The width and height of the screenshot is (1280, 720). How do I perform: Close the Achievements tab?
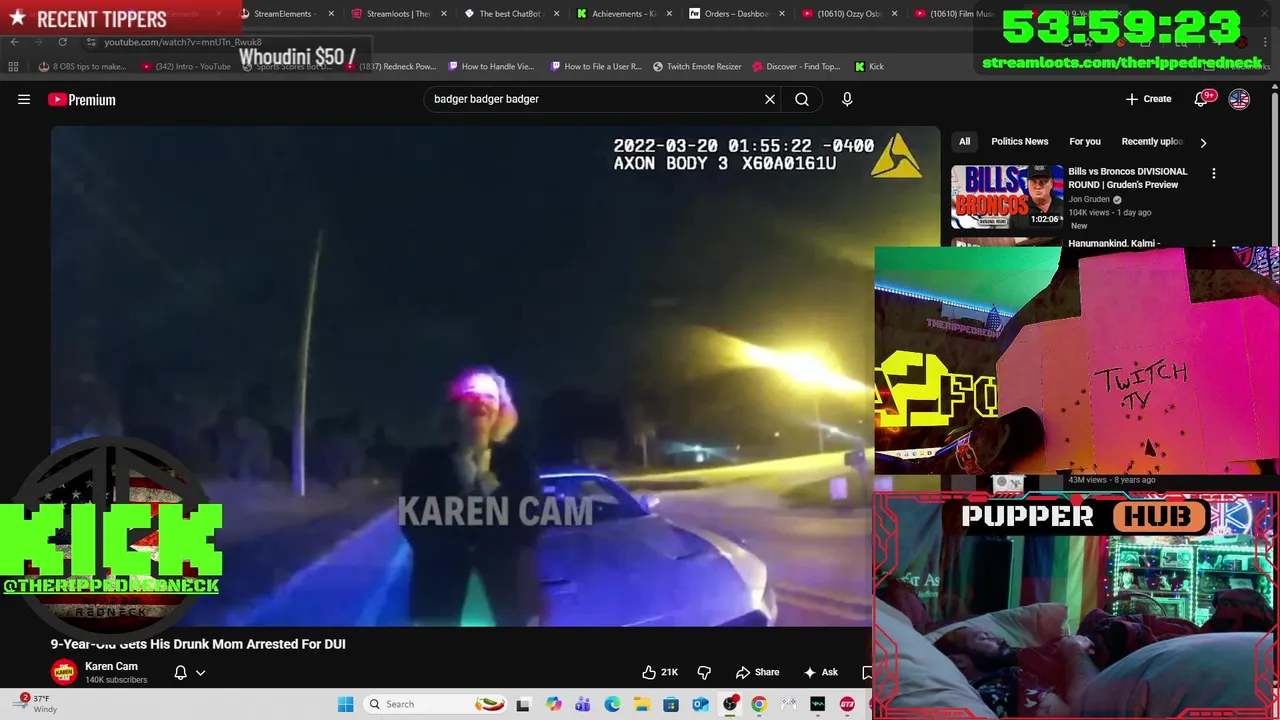click(668, 14)
